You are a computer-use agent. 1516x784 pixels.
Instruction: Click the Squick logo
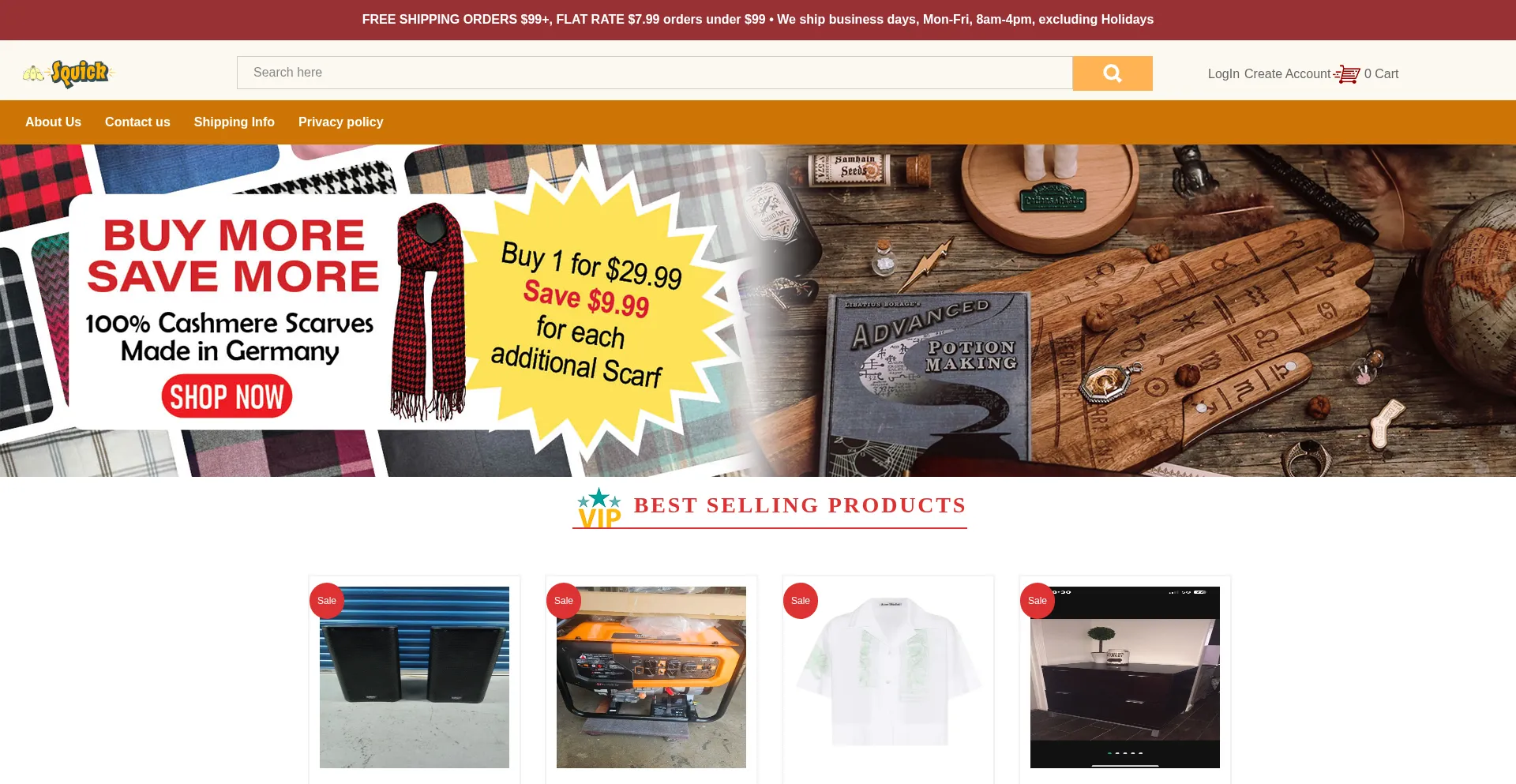[x=69, y=73]
